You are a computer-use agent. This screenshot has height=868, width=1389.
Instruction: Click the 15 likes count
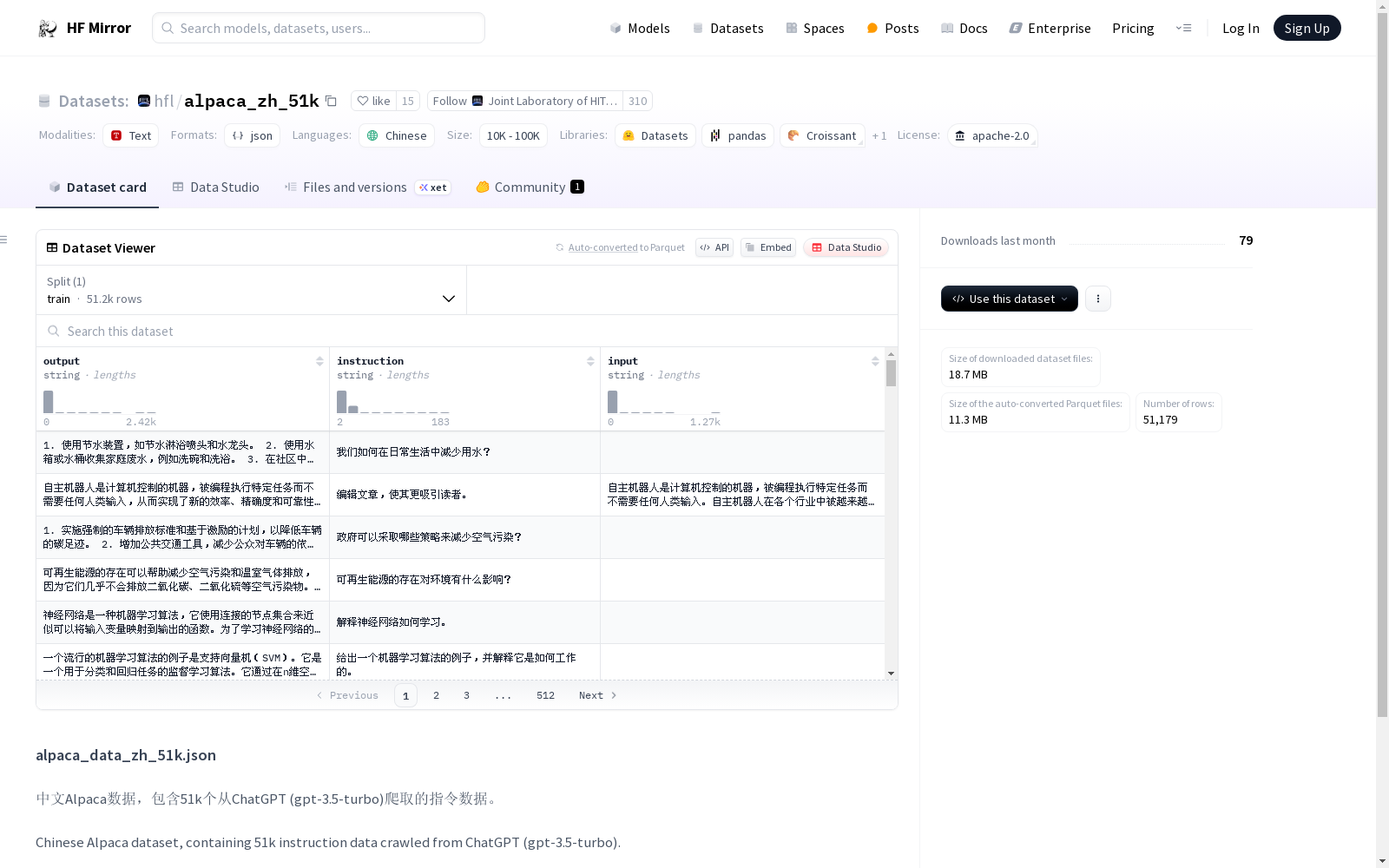pos(408,101)
